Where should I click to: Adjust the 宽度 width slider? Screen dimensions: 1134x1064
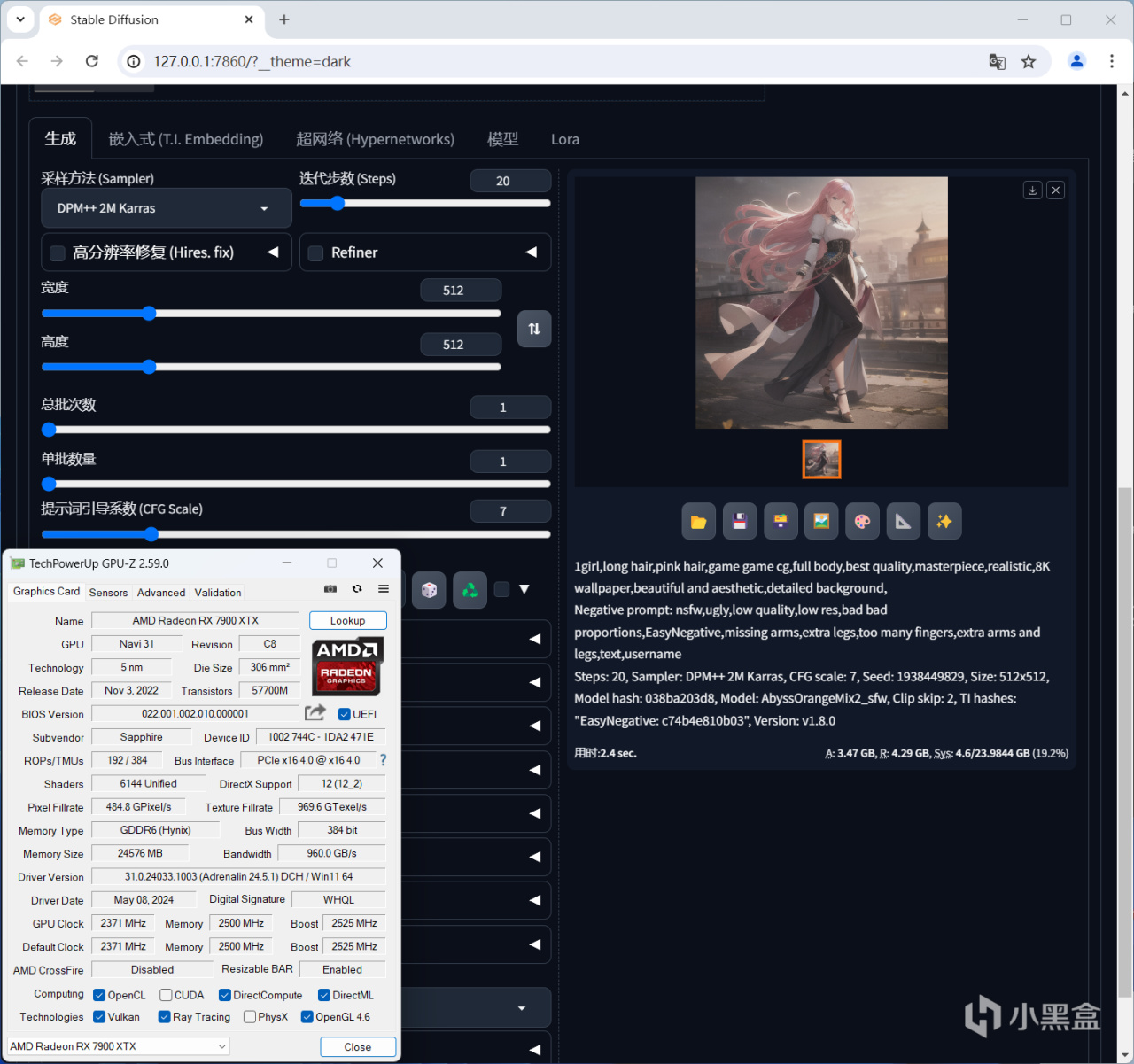271,314
